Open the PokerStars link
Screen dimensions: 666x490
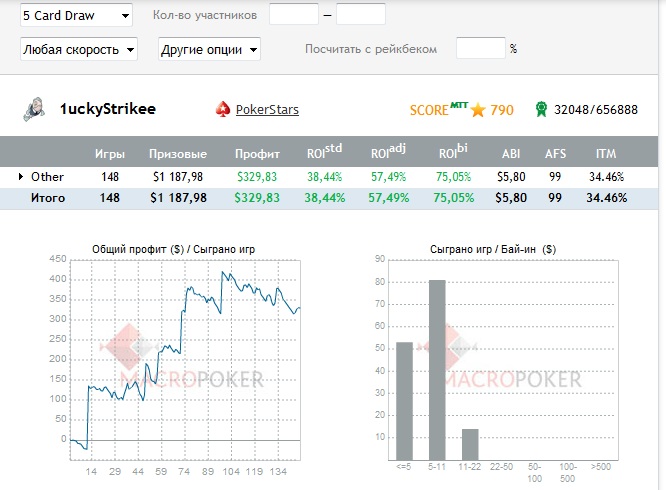coord(267,110)
